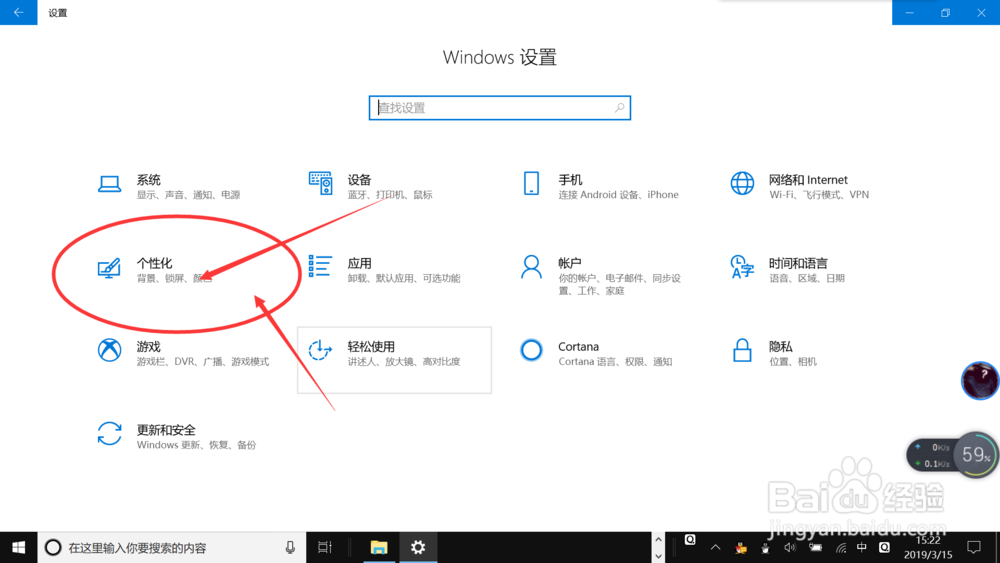
Task: Open File Explorer from the taskbar
Action: coord(379,547)
